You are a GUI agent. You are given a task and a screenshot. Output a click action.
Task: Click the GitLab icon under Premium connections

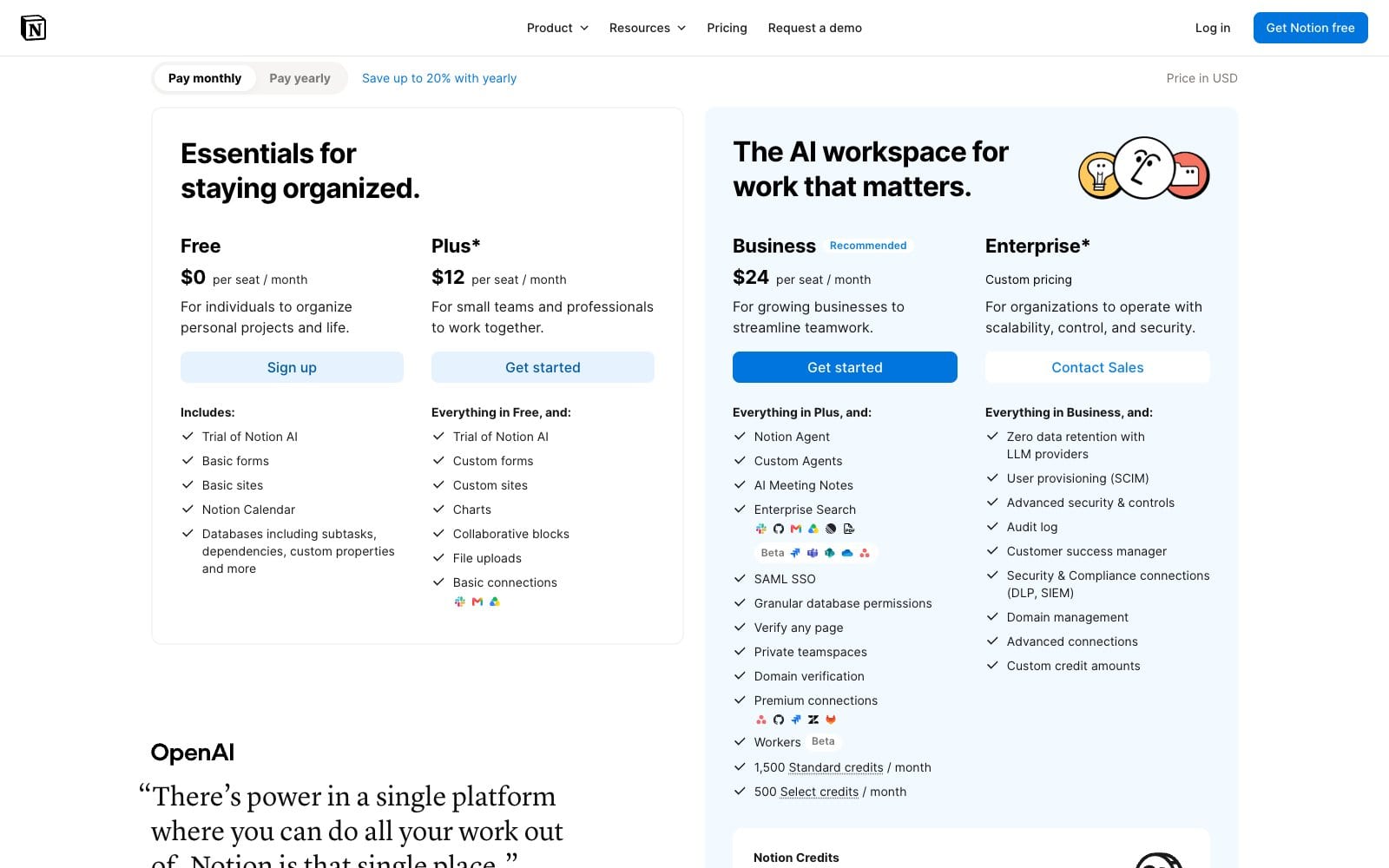click(x=831, y=720)
